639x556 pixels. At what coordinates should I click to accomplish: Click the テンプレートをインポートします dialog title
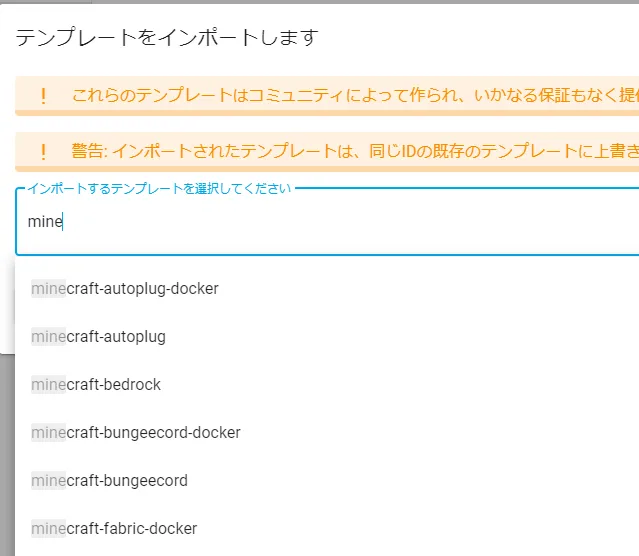pos(166,38)
